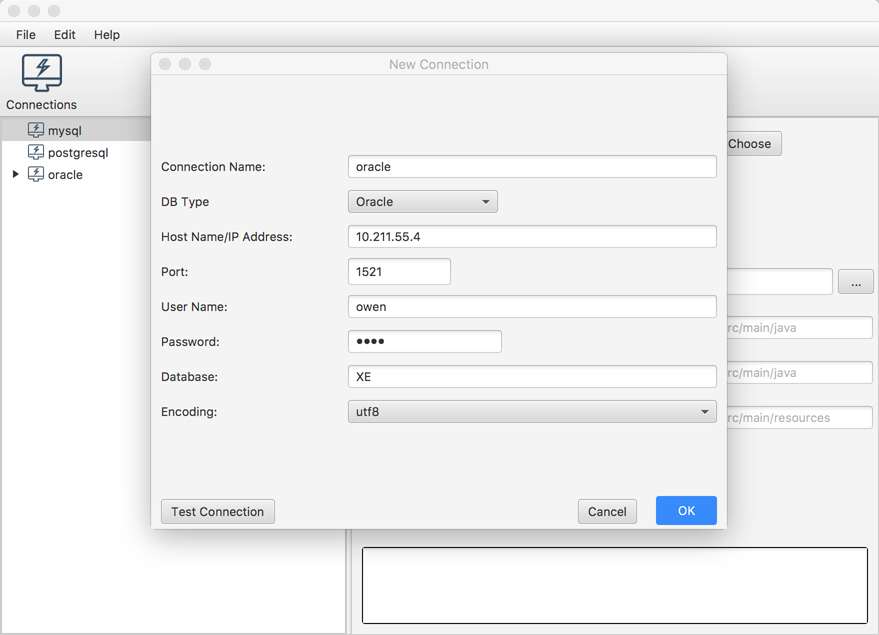The image size is (879, 635).
Task: Focus the Password field
Action: [x=425, y=342]
